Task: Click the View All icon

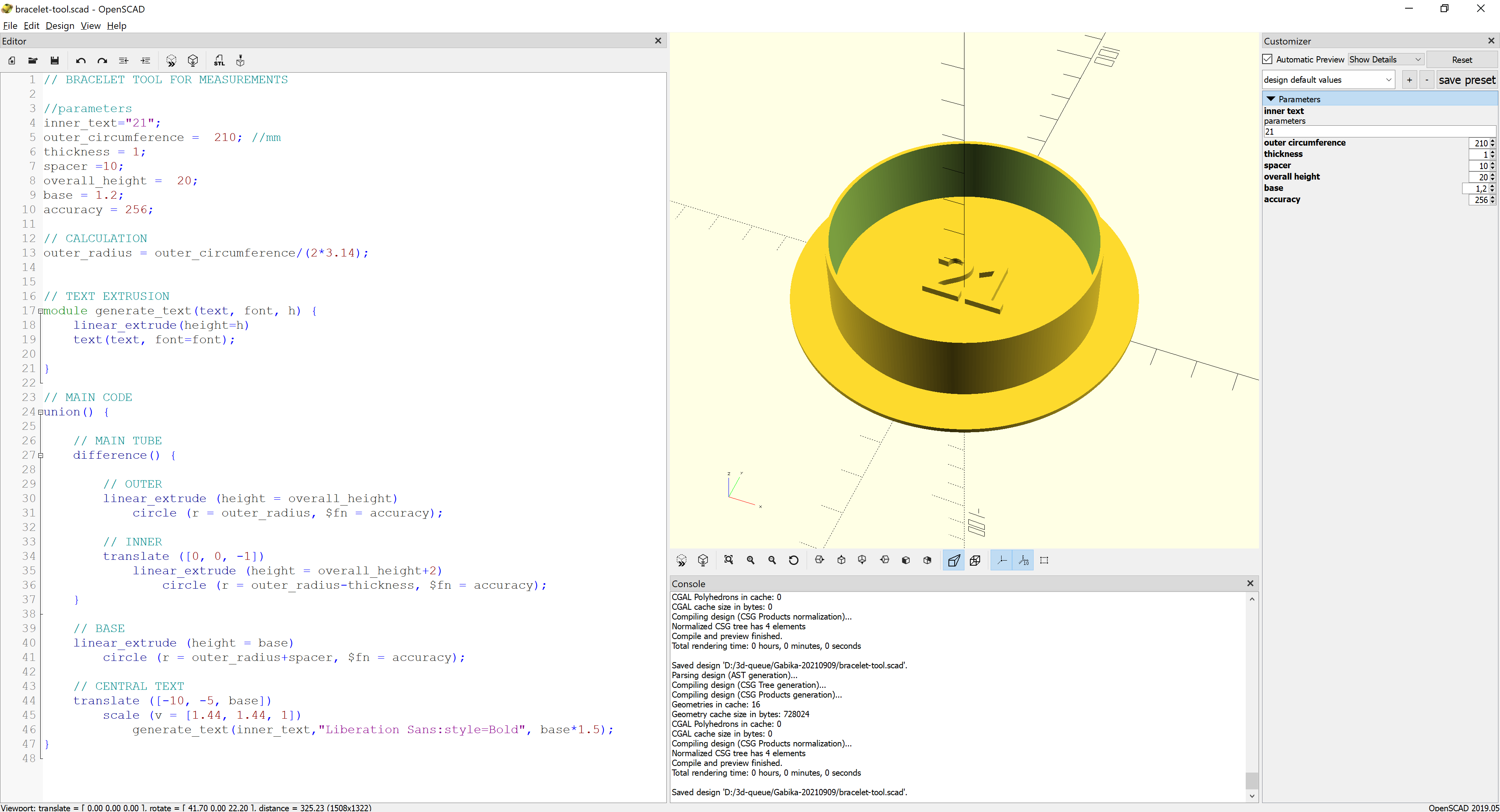Action: (729, 560)
